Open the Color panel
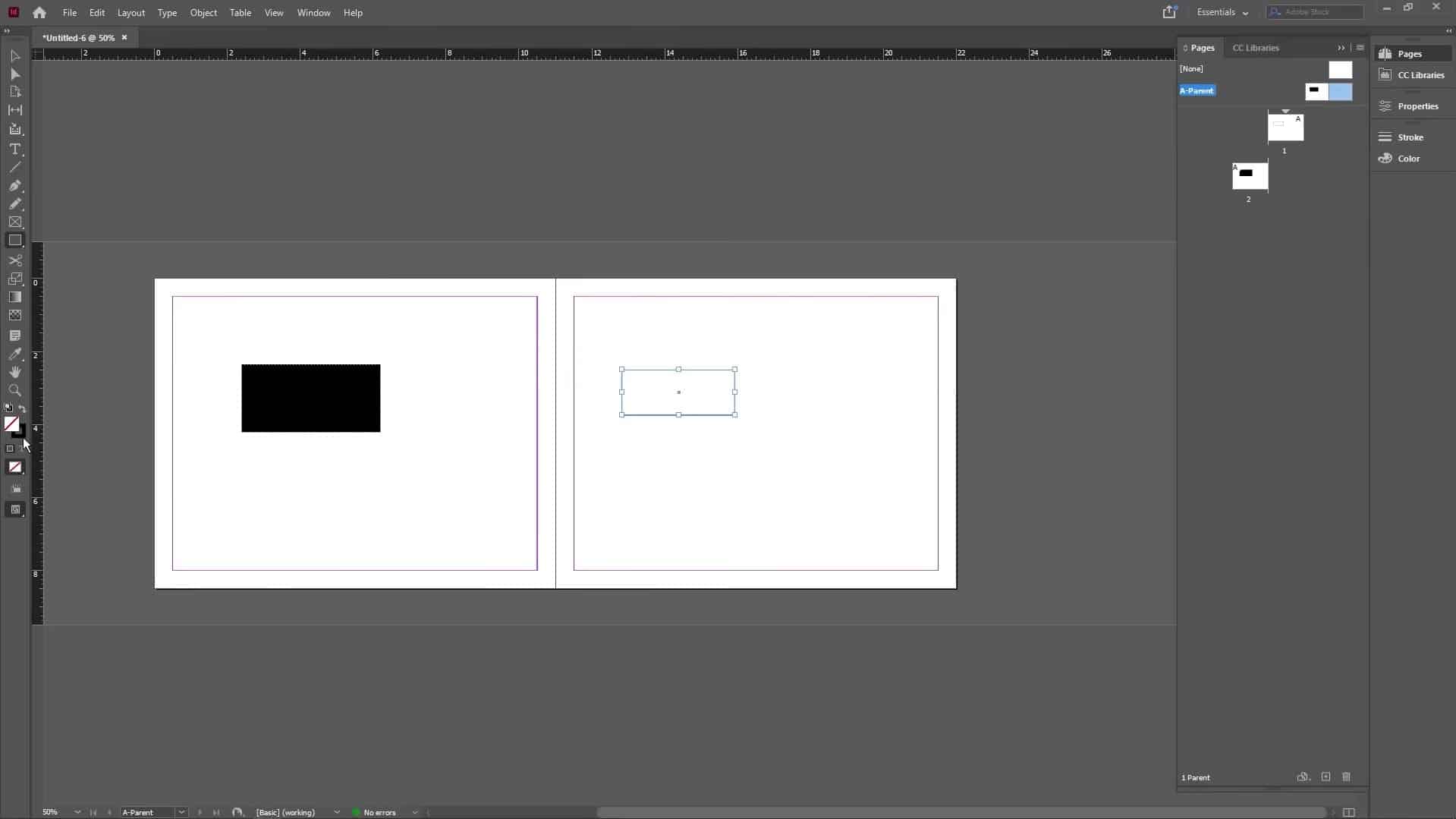Screen dimensions: 1456x819 [1407, 159]
